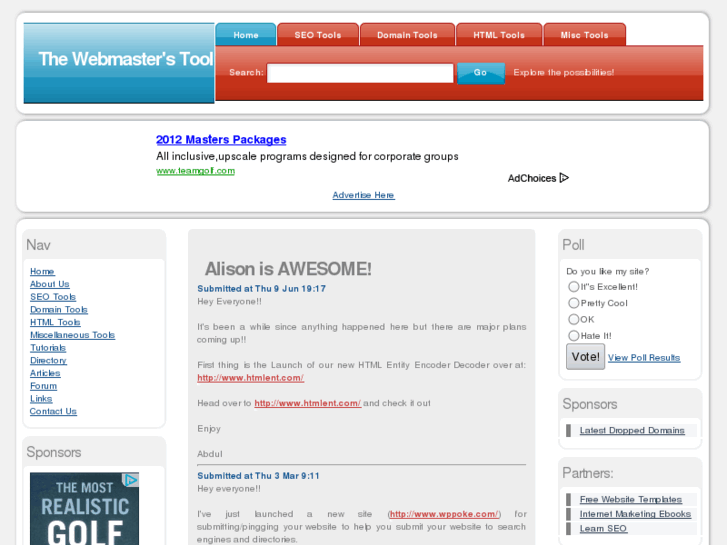Image resolution: width=727 pixels, height=545 pixels.
Task: Open Free Website Templates partner link
Action: tap(631, 500)
